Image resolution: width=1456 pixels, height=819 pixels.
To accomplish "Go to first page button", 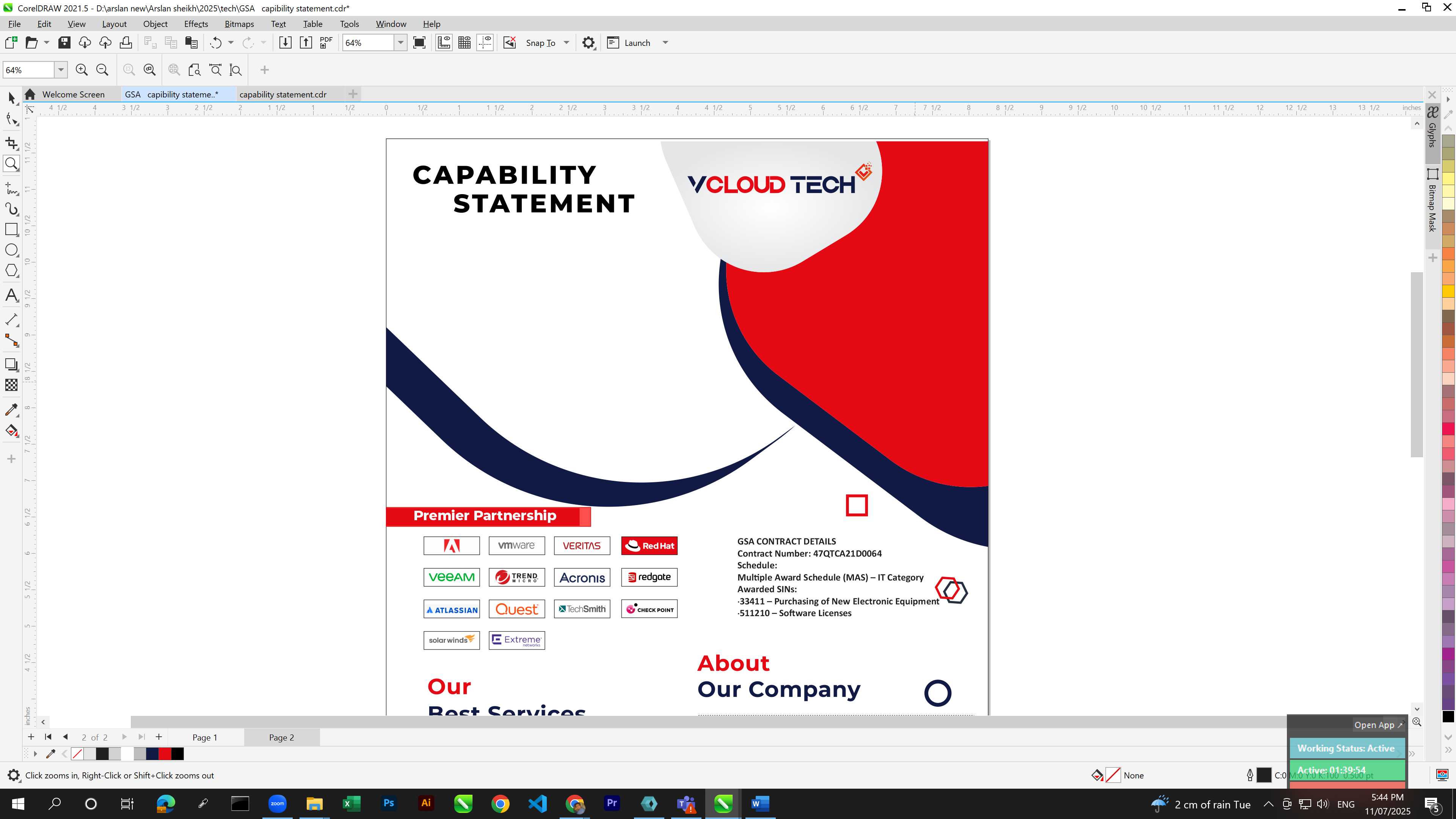I will pyautogui.click(x=48, y=737).
